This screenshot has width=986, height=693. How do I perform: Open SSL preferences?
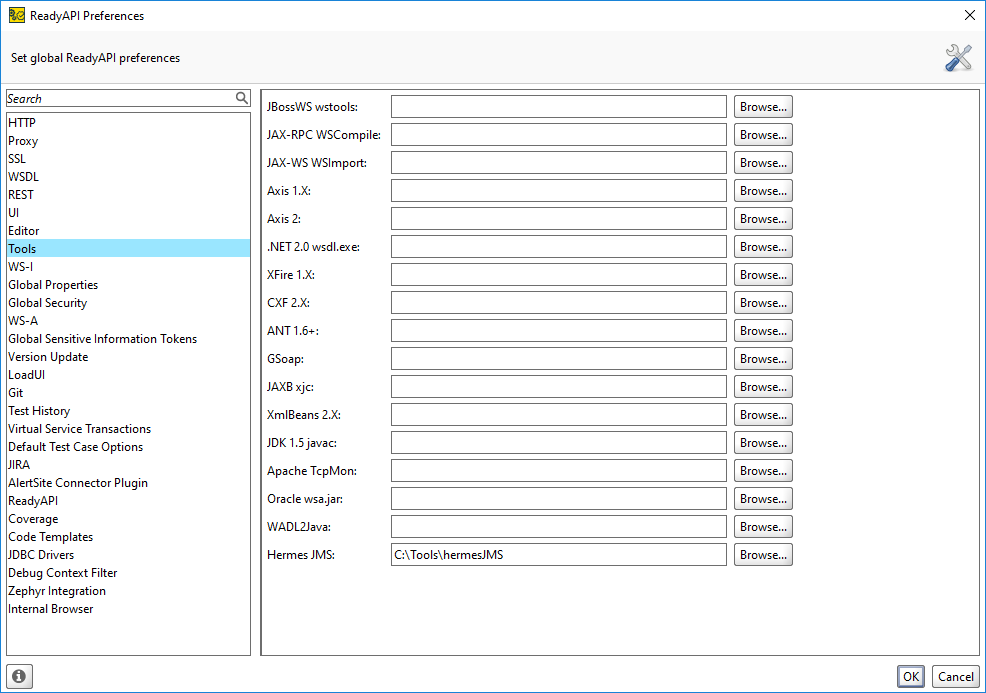(128, 158)
